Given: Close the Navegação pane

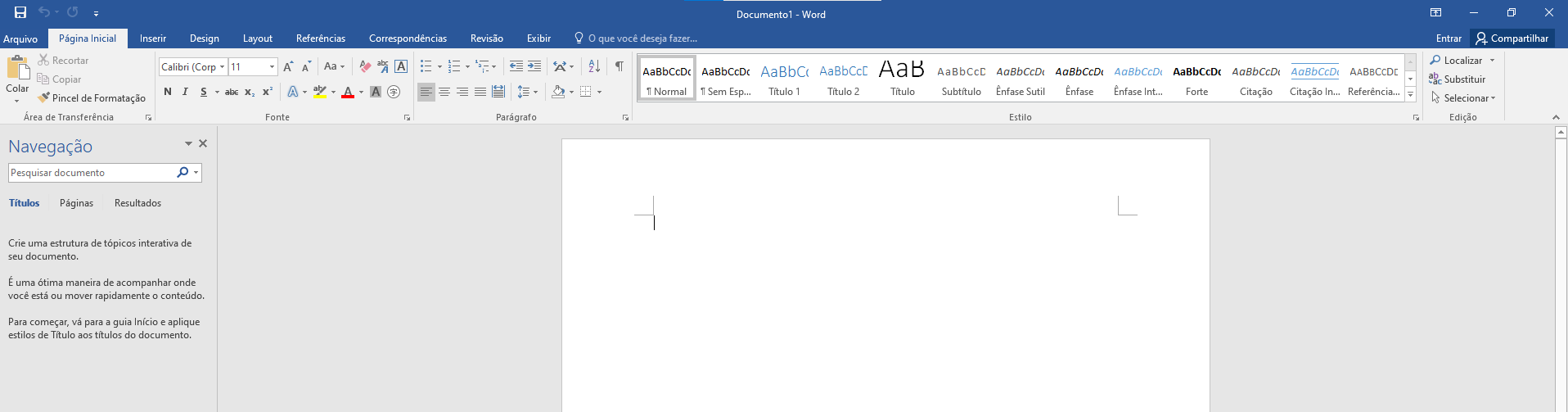Looking at the screenshot, I should coord(203,143).
